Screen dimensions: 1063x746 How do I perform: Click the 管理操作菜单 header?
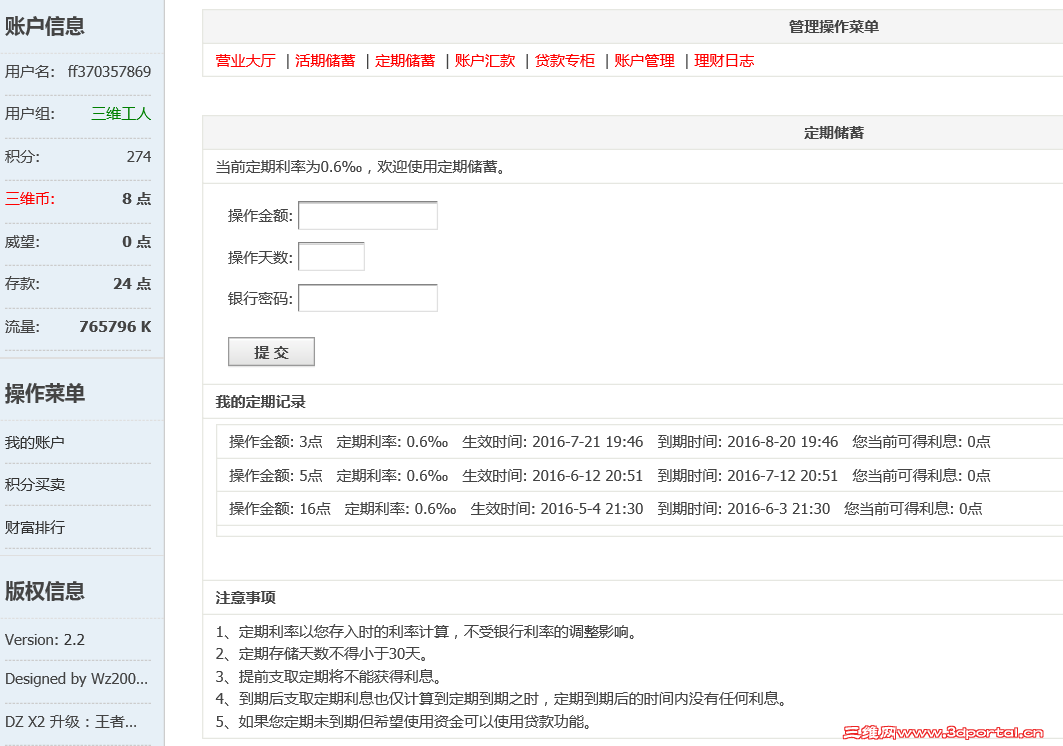tap(834, 27)
